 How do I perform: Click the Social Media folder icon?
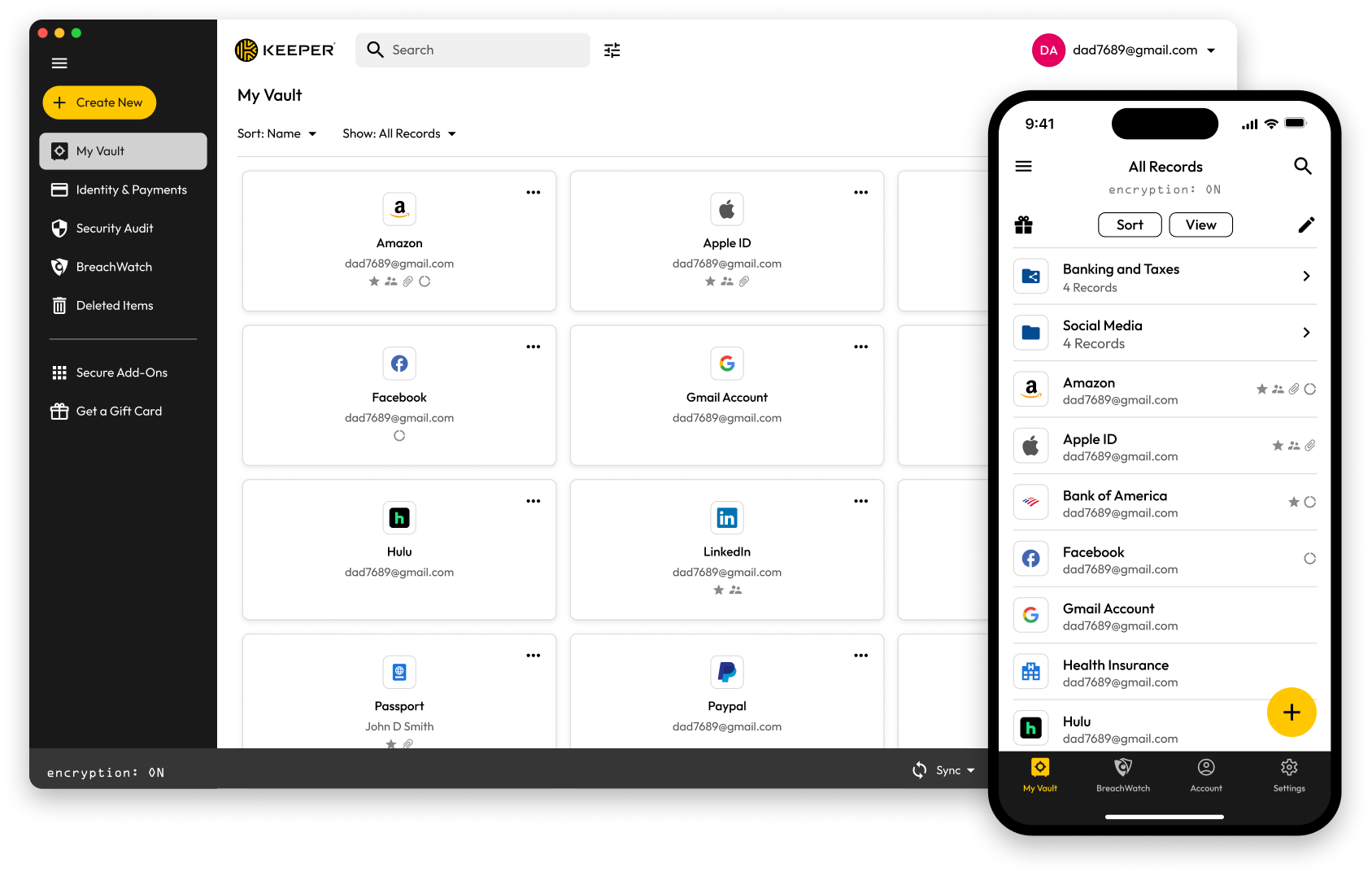(x=1031, y=333)
